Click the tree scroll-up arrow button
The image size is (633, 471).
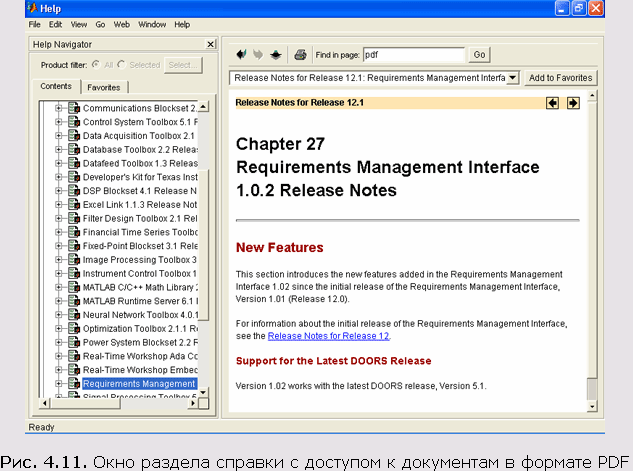[203, 107]
